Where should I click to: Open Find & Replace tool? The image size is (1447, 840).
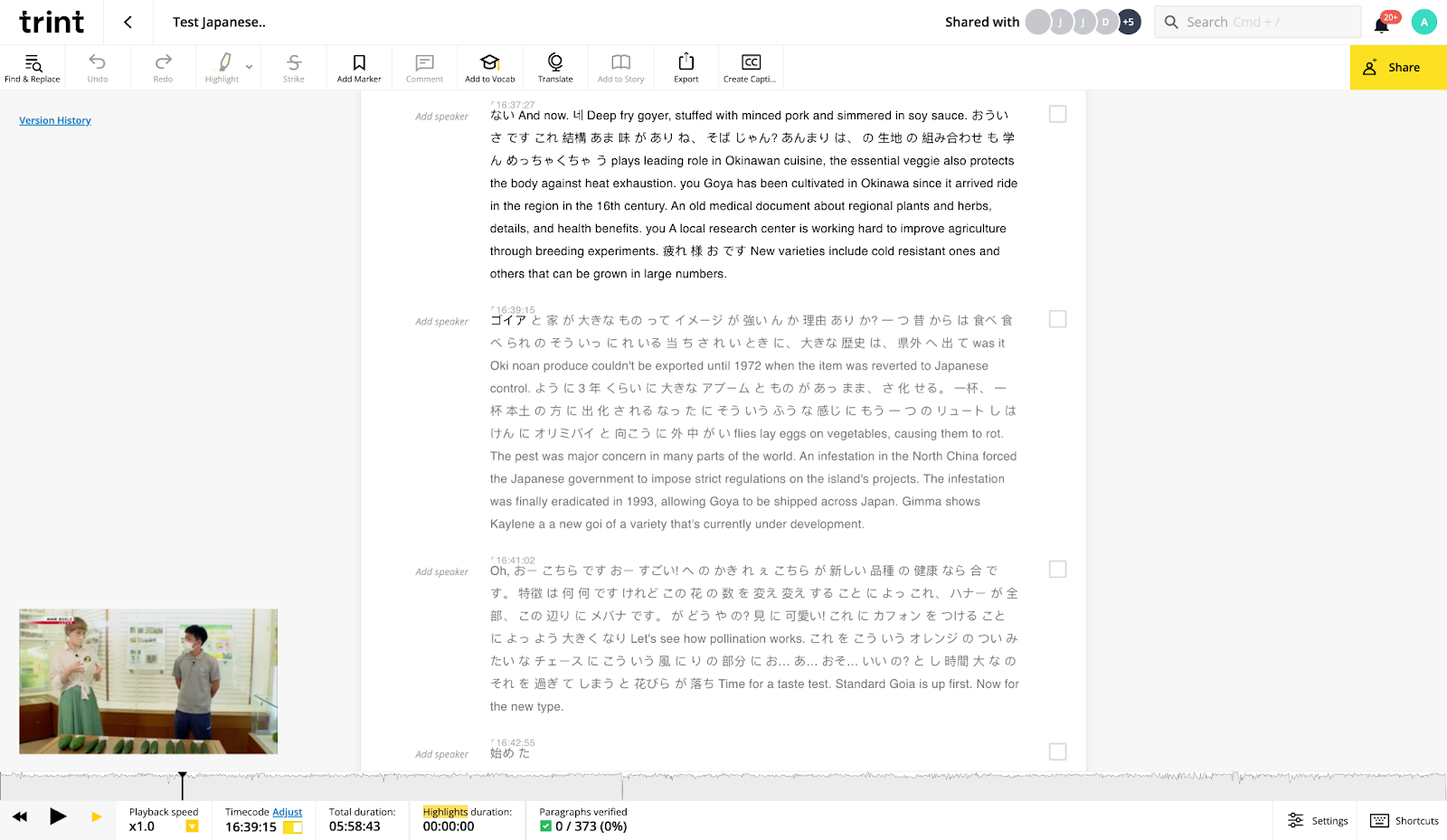(x=33, y=67)
